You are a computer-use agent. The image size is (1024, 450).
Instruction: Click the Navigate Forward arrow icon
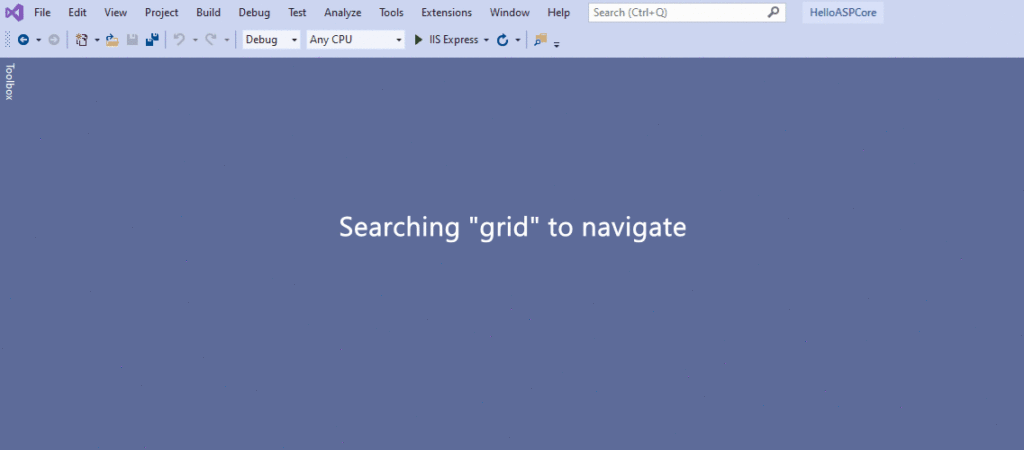(54, 40)
